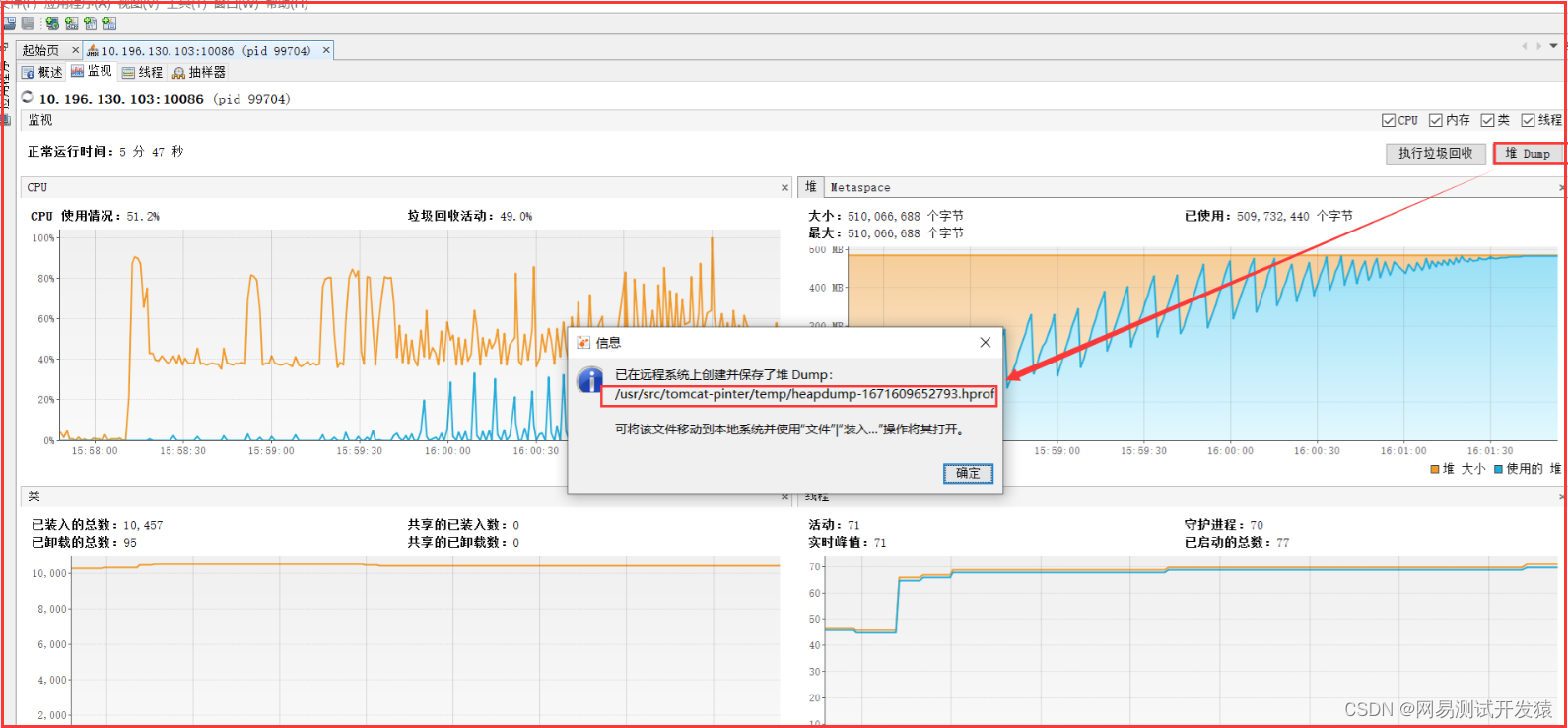Click the Add Remote Host toolbar icon
This screenshot has width=1568, height=728.
click(x=52, y=23)
